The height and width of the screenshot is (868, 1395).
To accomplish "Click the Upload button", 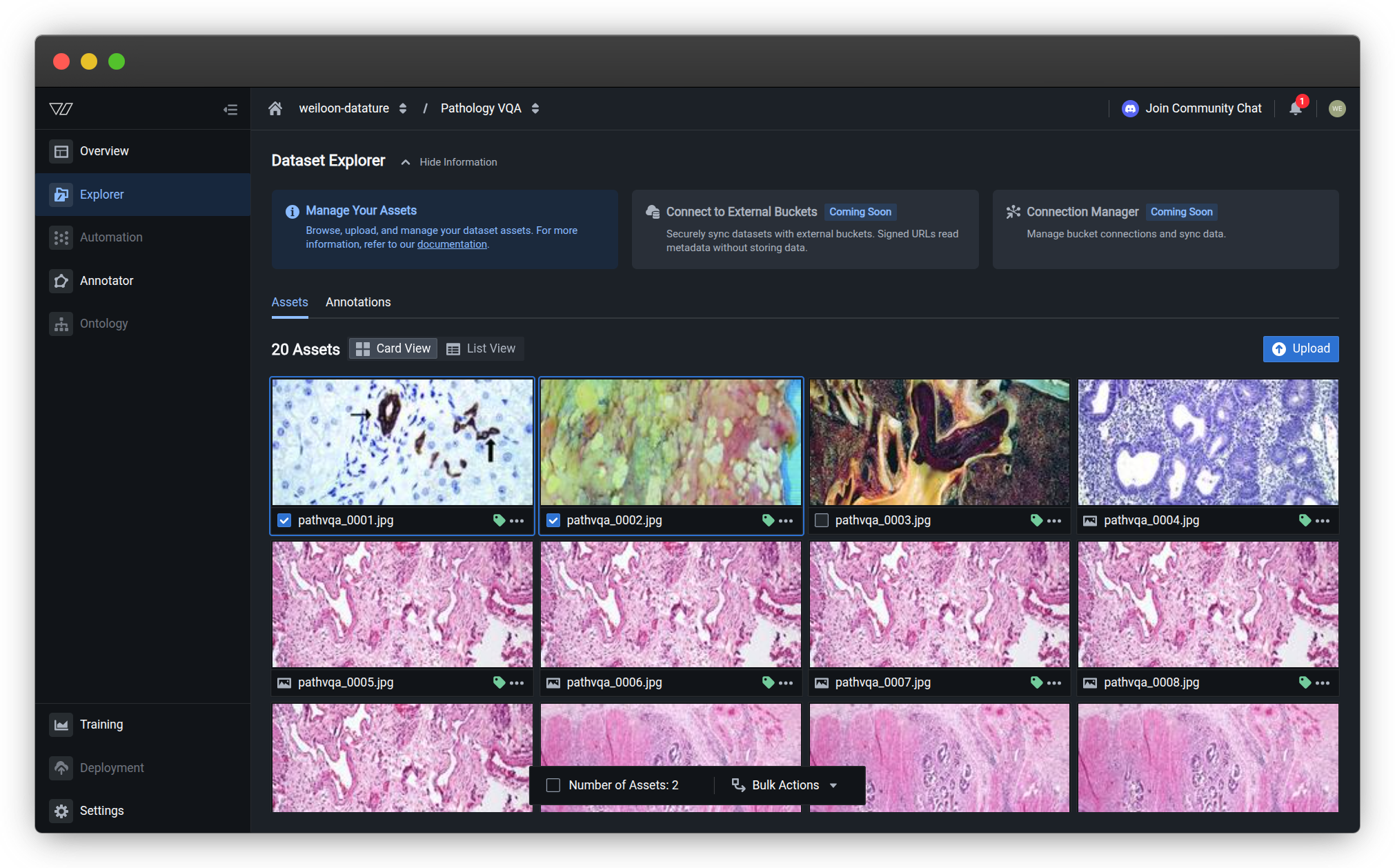I will pyautogui.click(x=1300, y=348).
